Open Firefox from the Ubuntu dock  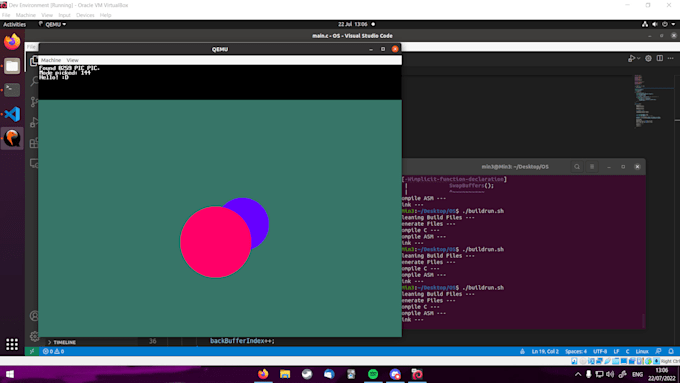point(12,42)
